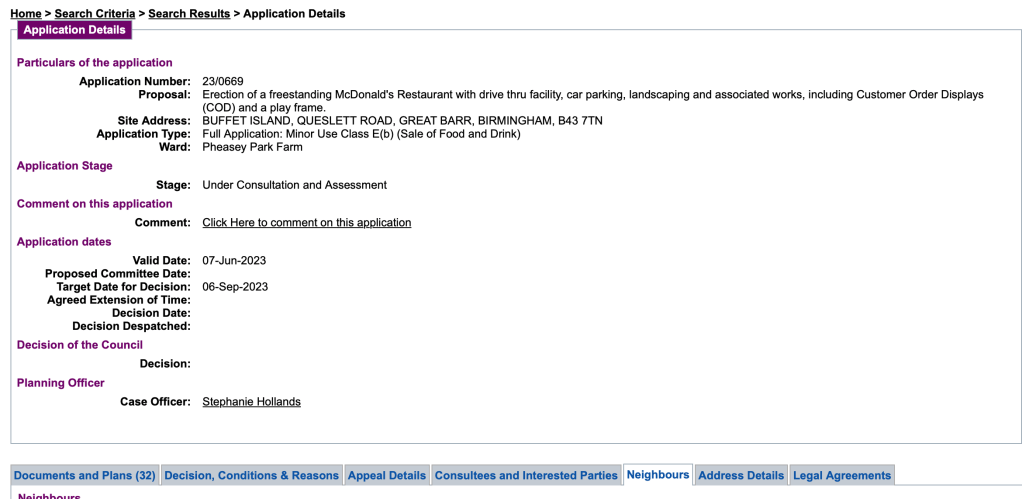Go to the Home breadcrumb link
This screenshot has height=499, width=1022.
(x=26, y=14)
